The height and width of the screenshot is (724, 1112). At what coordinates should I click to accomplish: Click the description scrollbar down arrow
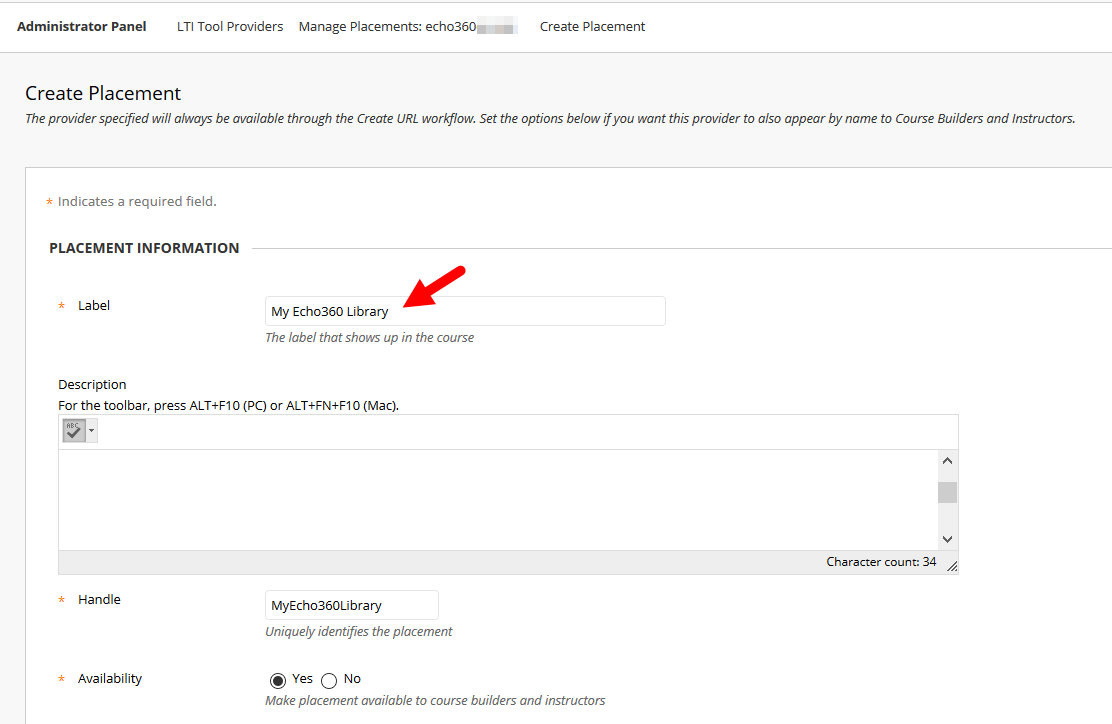coord(947,539)
